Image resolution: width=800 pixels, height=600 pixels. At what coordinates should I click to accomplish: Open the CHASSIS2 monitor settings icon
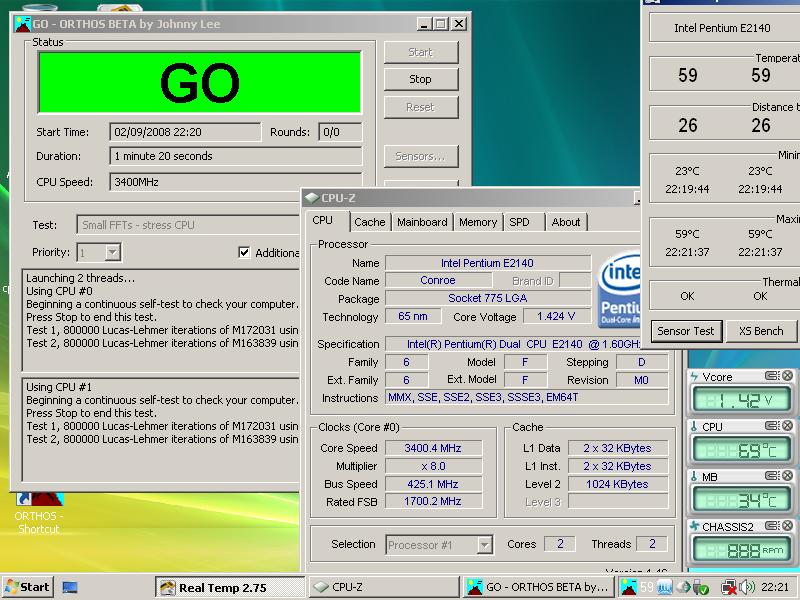coord(772,526)
